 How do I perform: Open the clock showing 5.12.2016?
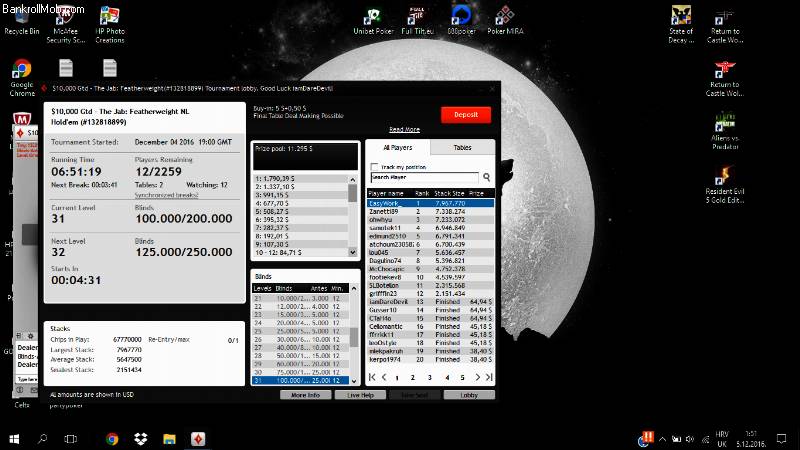click(x=751, y=439)
